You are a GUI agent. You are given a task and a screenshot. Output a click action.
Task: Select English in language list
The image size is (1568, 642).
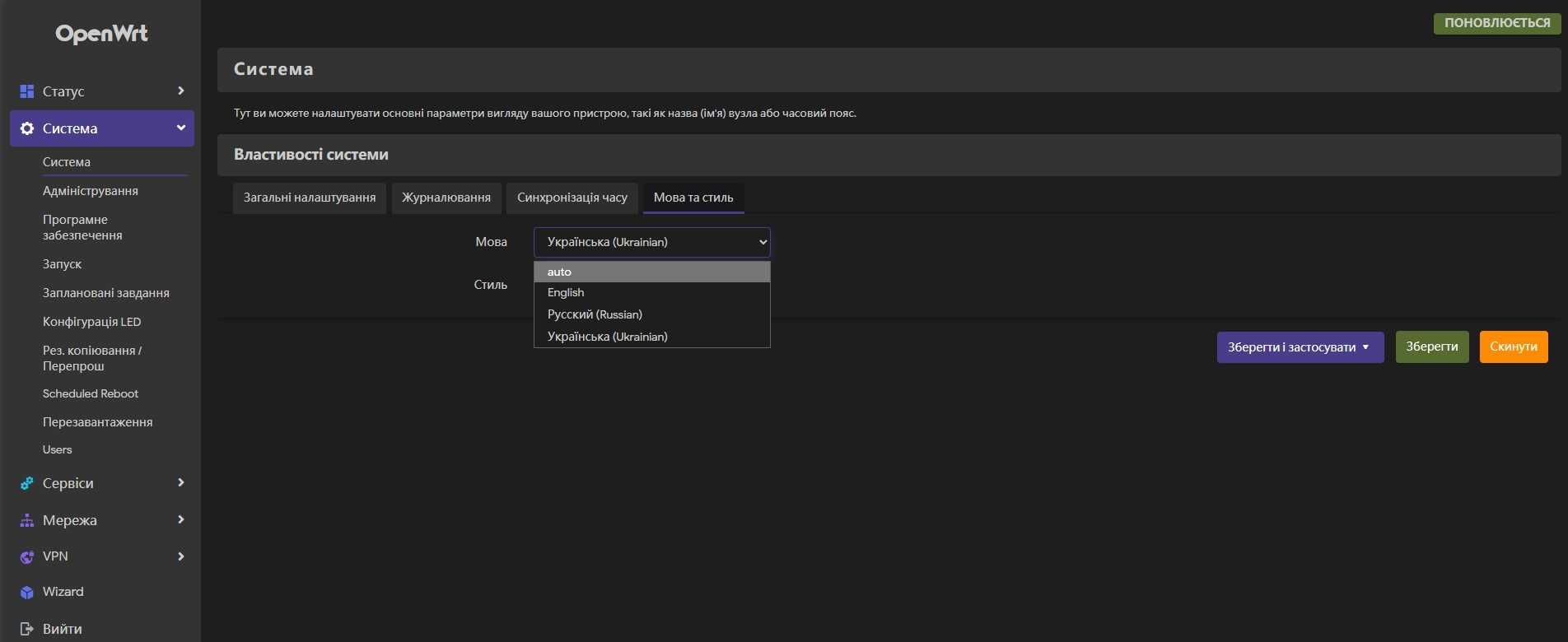click(652, 293)
